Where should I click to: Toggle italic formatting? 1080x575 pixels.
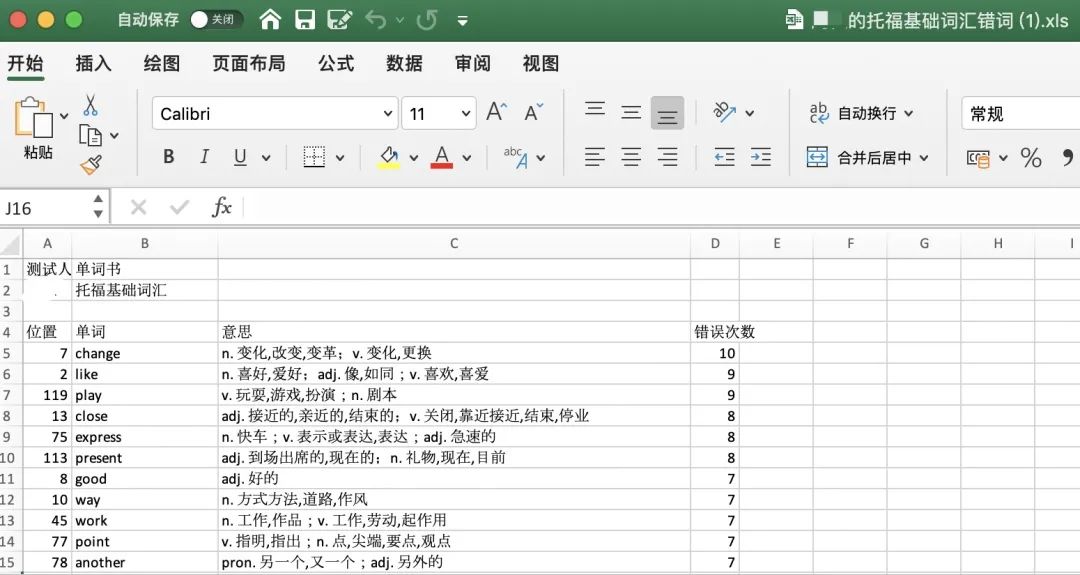coord(204,157)
